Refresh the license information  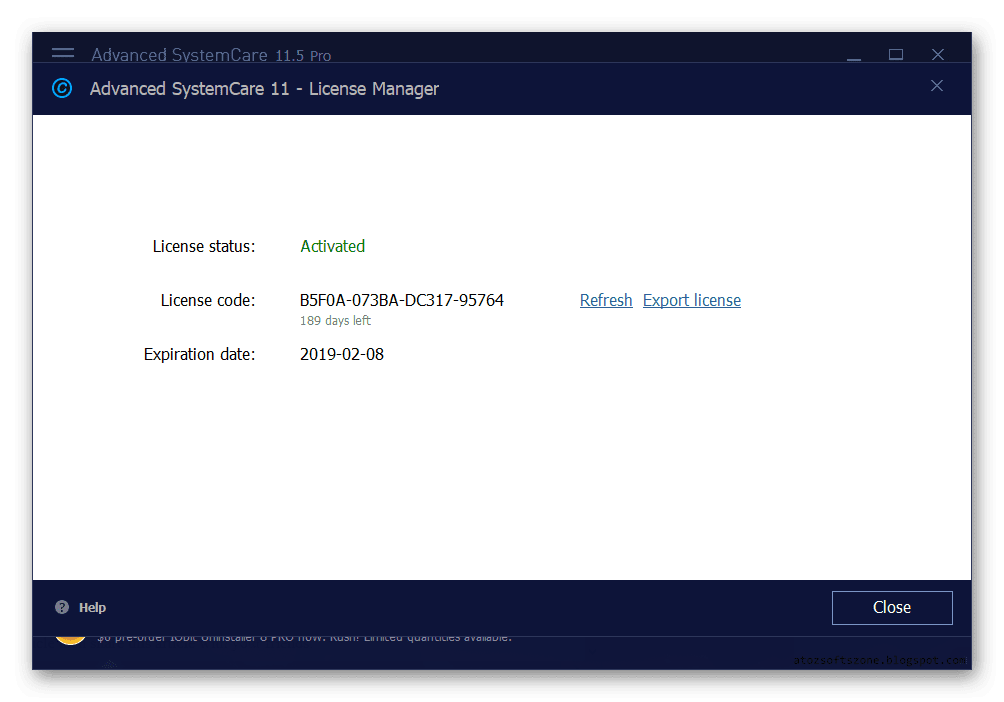pos(605,300)
